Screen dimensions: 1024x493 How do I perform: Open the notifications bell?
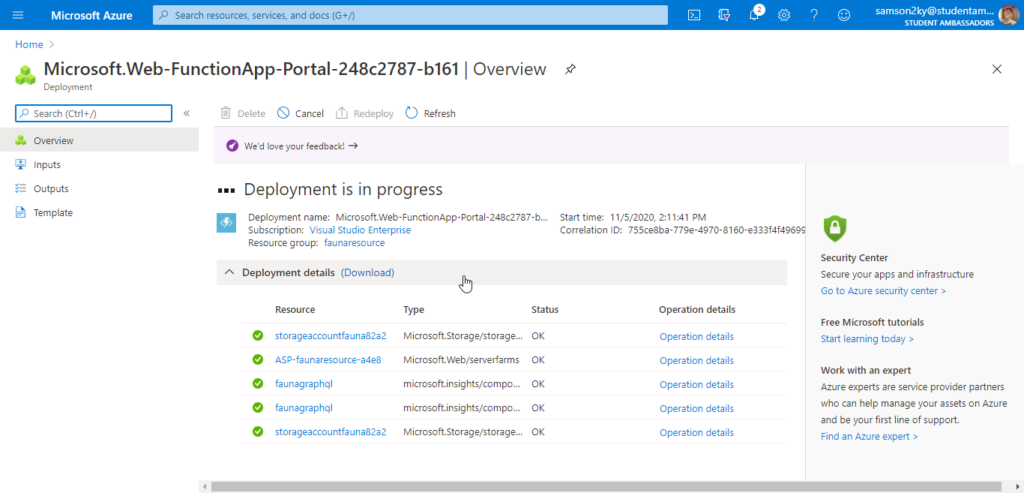click(754, 15)
